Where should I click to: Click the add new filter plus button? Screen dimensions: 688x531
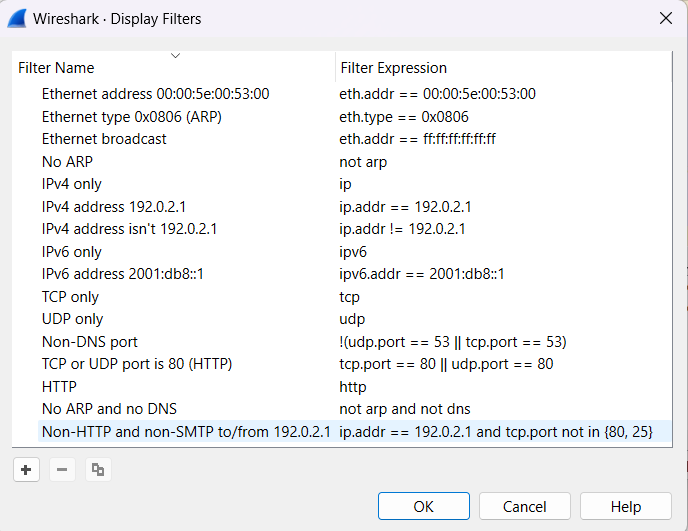[x=25, y=469]
